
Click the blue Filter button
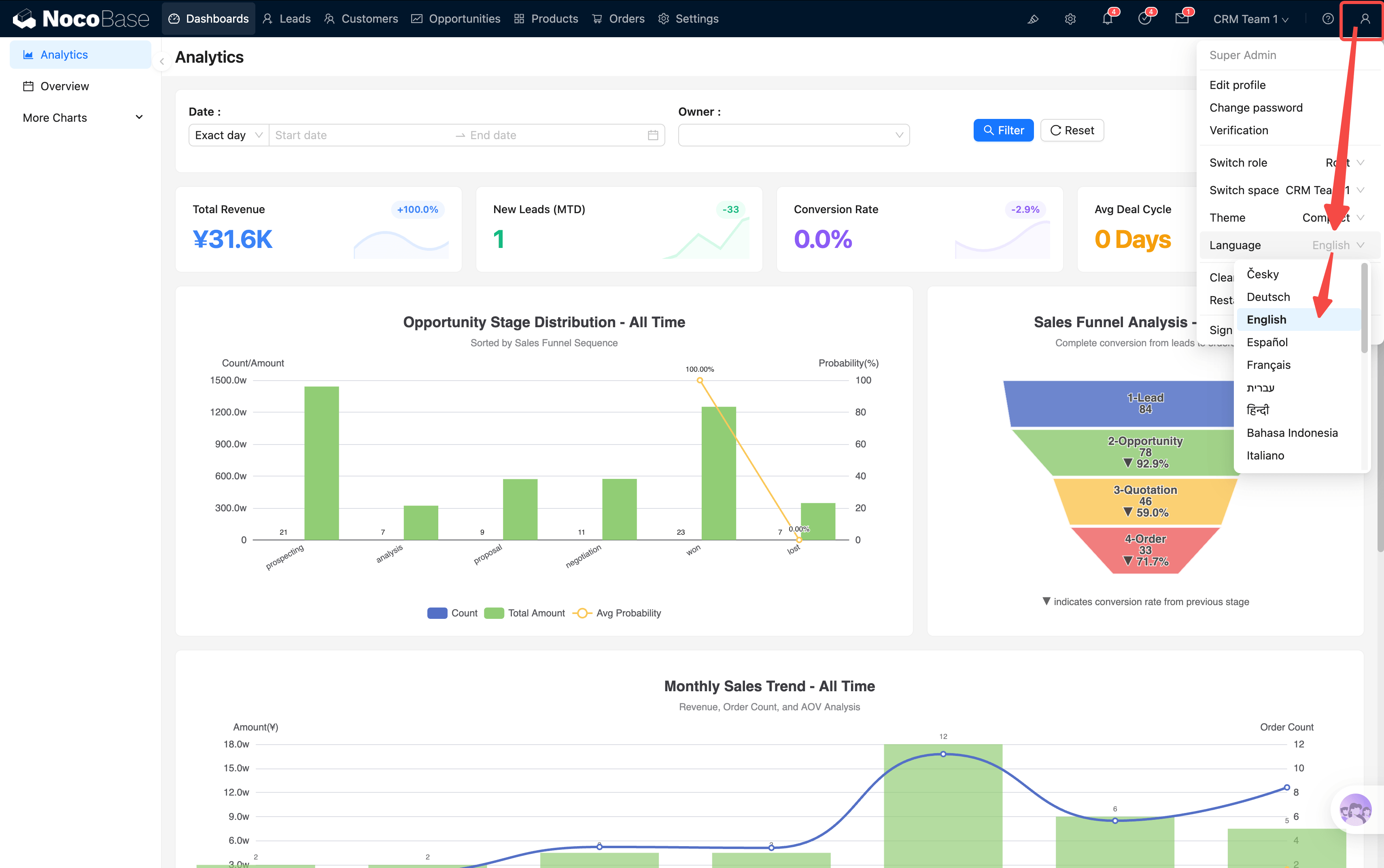[1003, 130]
